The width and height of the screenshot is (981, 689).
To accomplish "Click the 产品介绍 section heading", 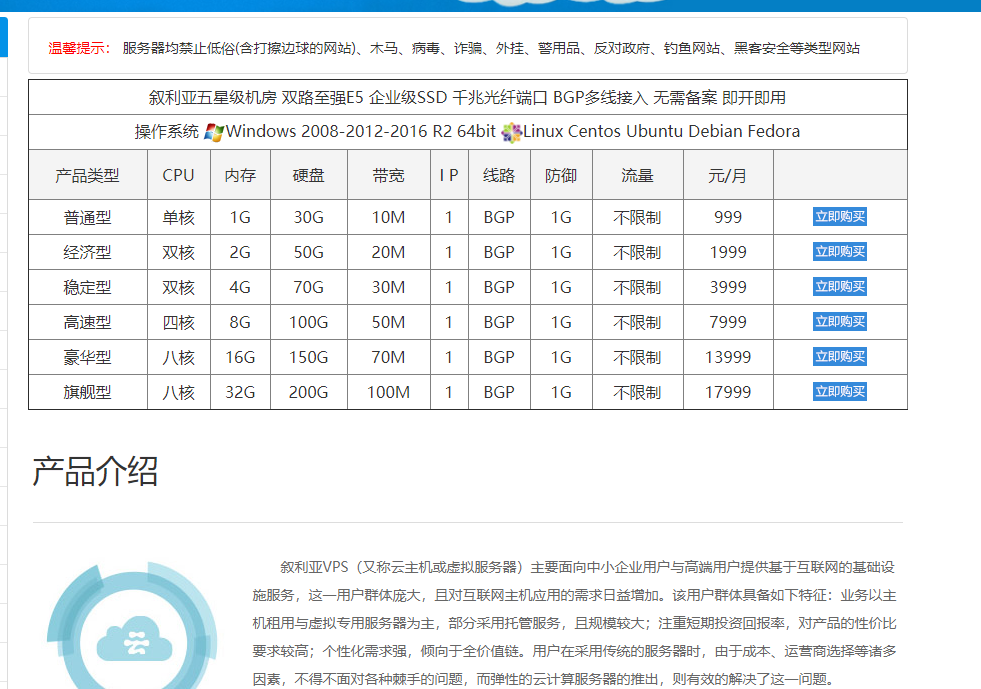I will pyautogui.click(x=95, y=471).
